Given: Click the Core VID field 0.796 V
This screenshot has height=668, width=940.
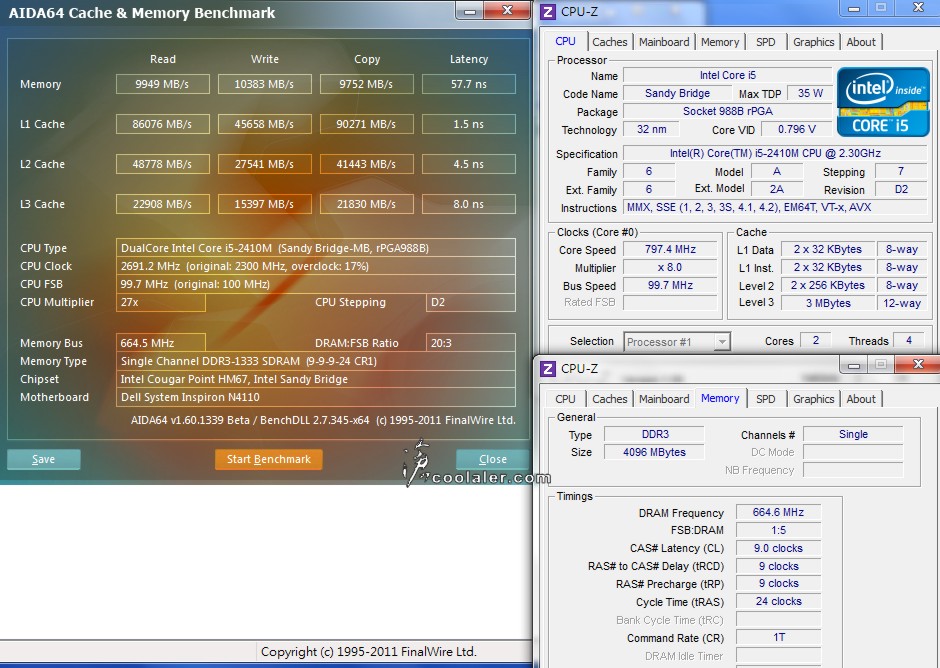Looking at the screenshot, I should point(797,129).
